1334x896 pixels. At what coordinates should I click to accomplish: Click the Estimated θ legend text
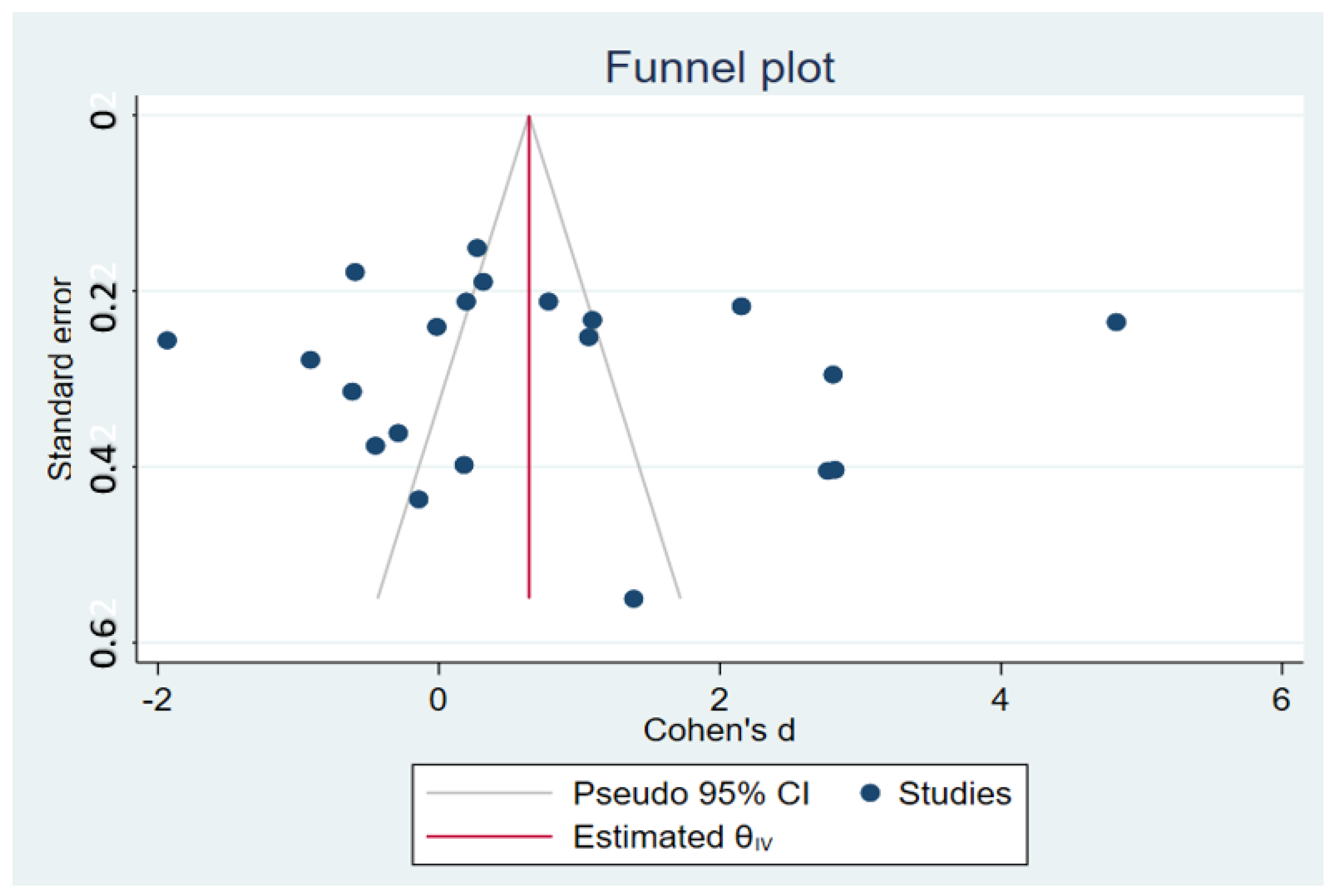(672, 837)
